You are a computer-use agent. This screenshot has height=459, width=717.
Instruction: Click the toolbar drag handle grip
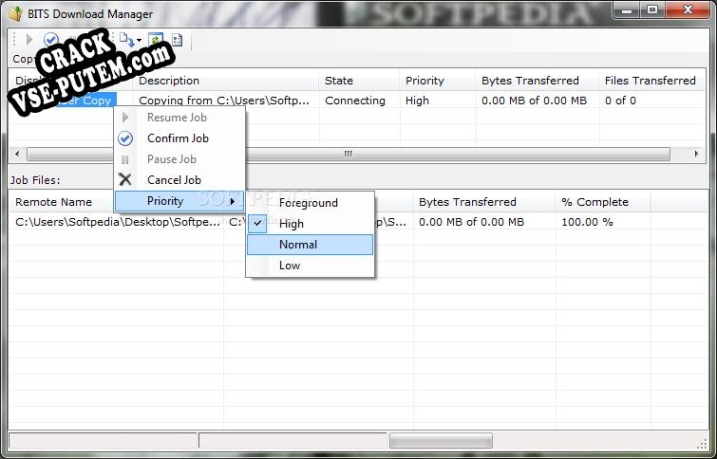14,40
